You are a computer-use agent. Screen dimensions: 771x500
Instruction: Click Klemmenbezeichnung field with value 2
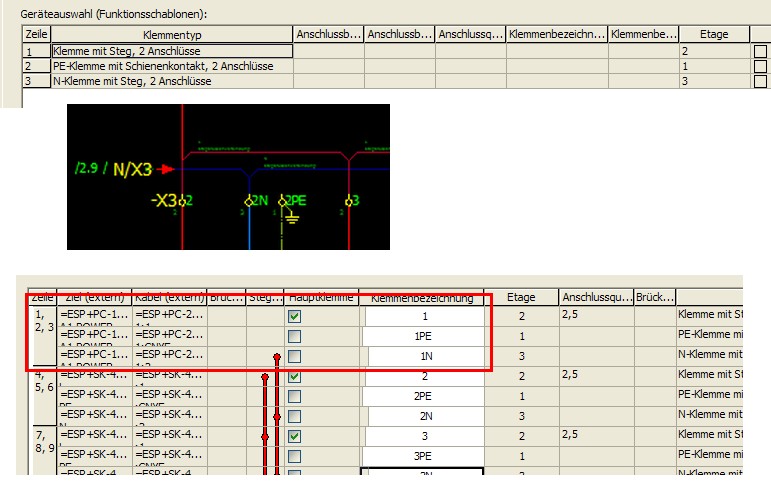coord(425,377)
